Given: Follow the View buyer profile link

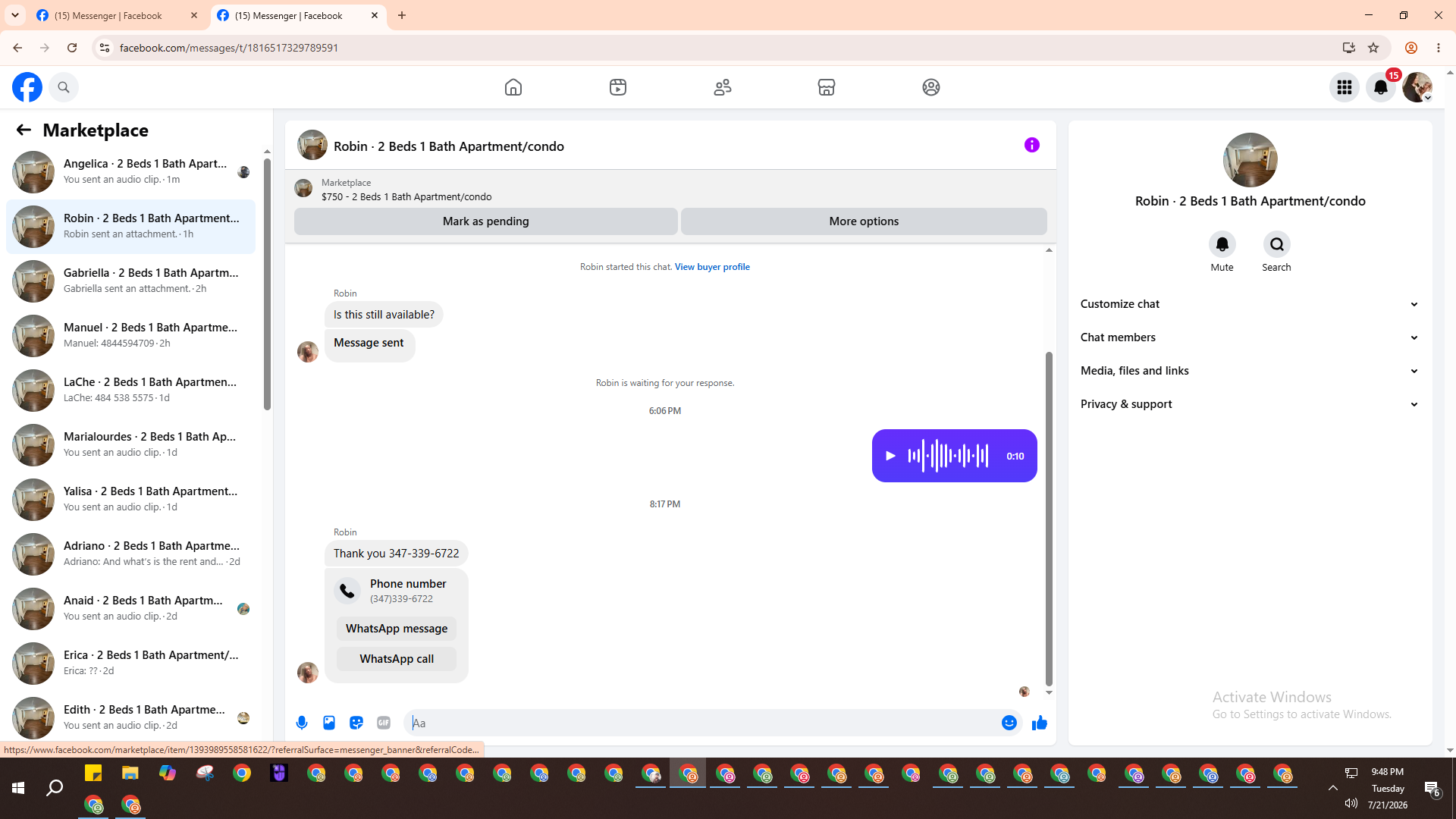Looking at the screenshot, I should click(x=712, y=267).
